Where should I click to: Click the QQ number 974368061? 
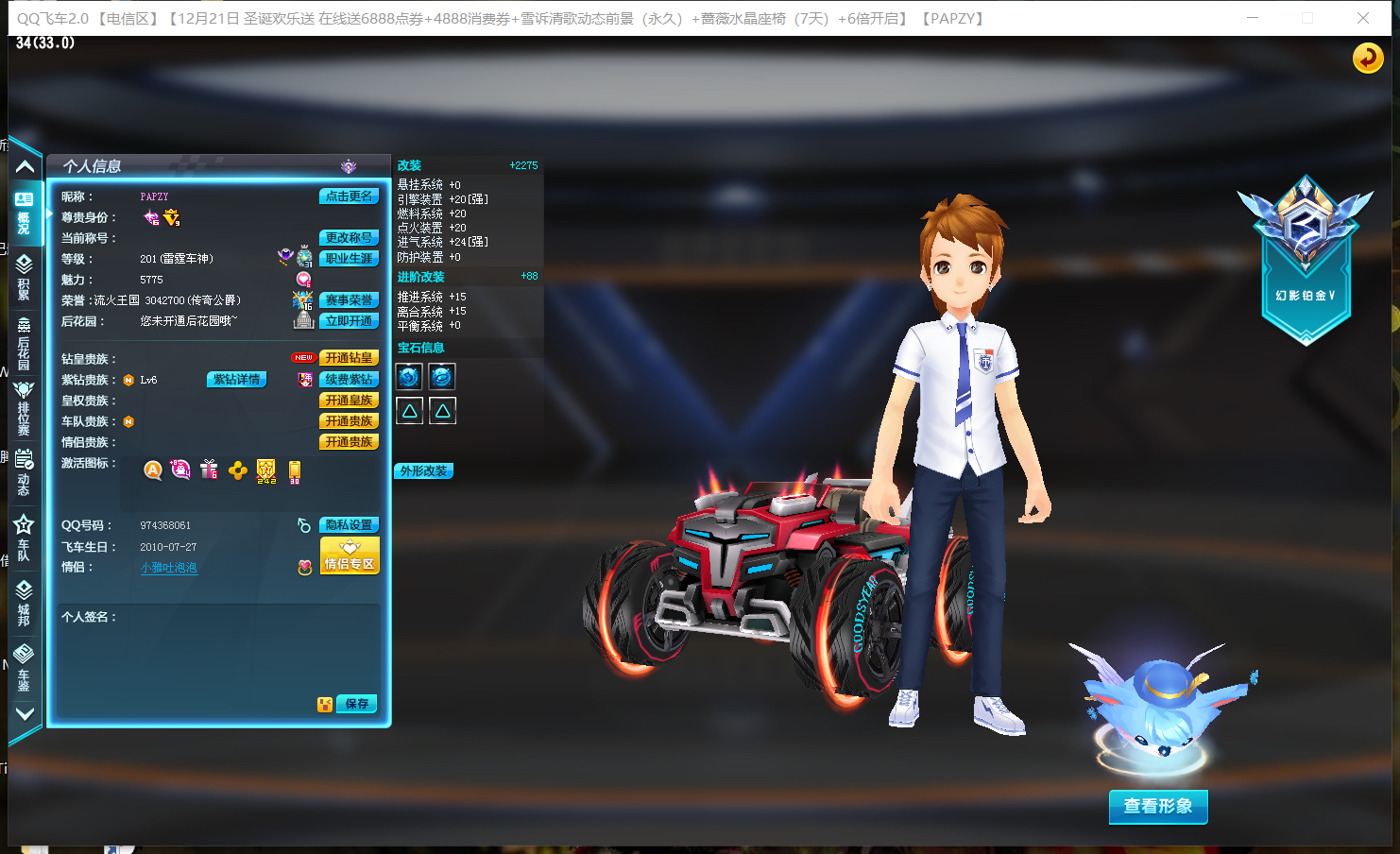[165, 525]
